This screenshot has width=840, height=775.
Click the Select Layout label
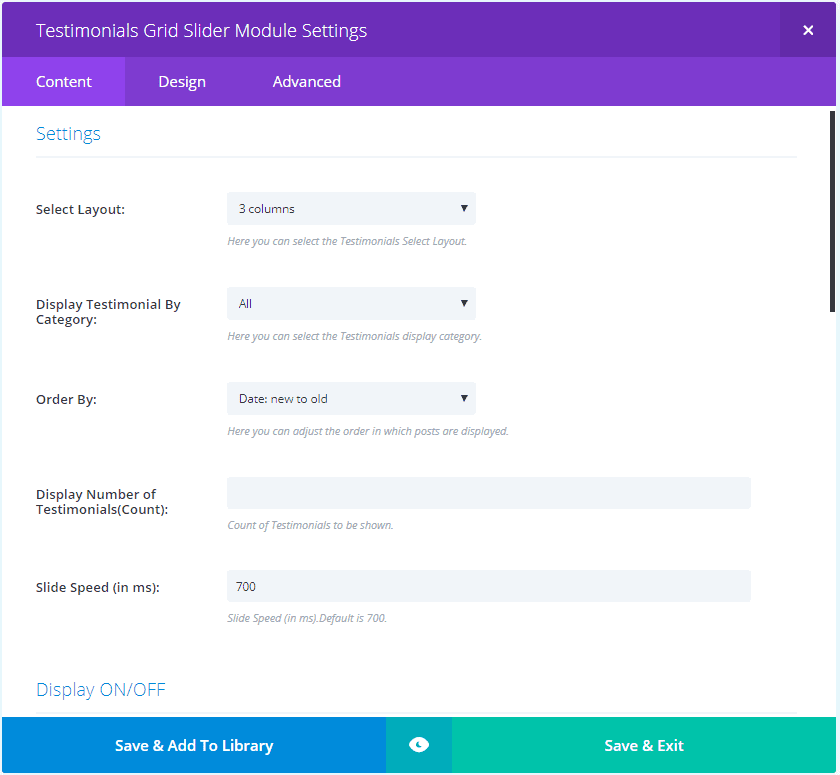pos(80,210)
